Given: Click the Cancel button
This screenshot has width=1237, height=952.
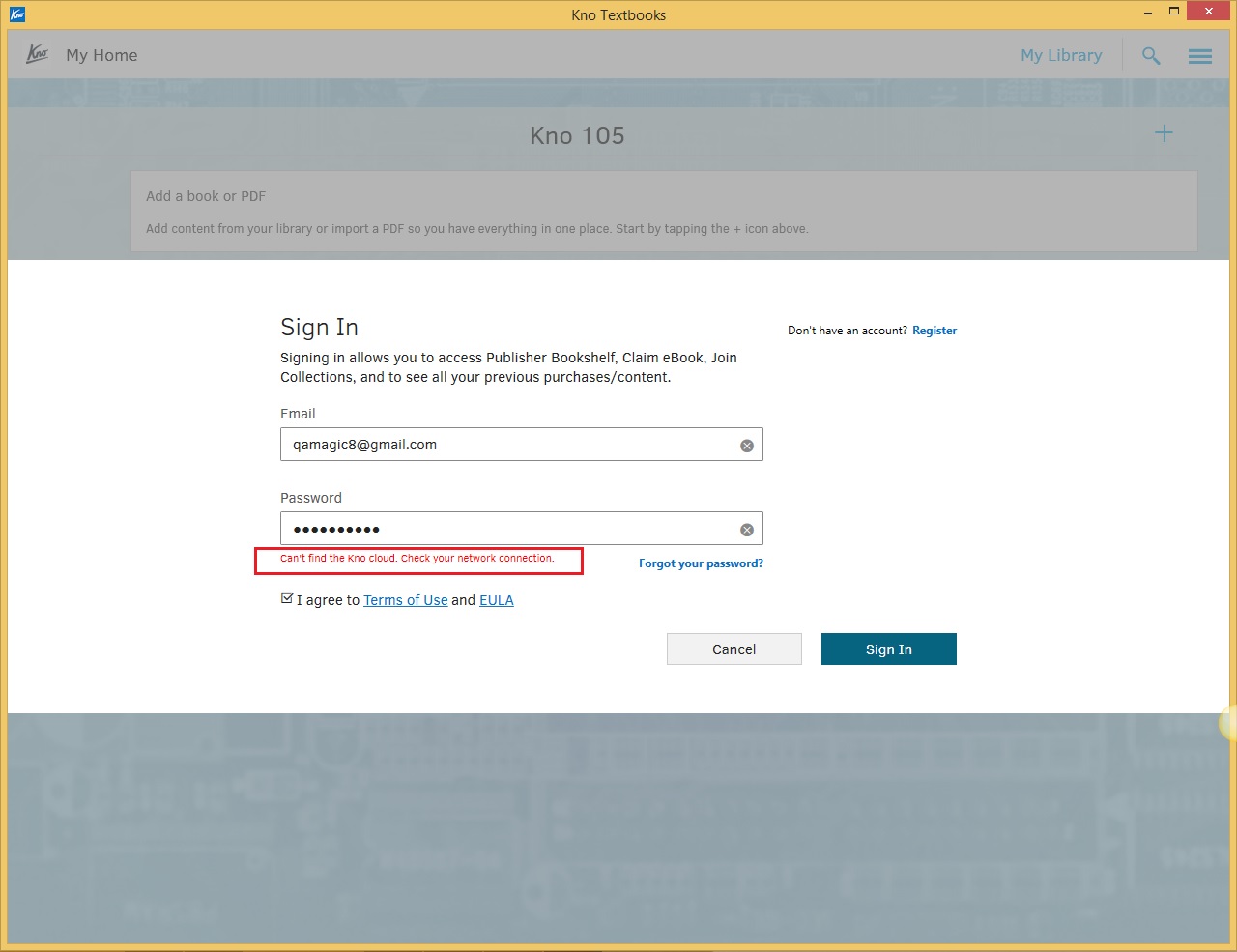Looking at the screenshot, I should (734, 649).
